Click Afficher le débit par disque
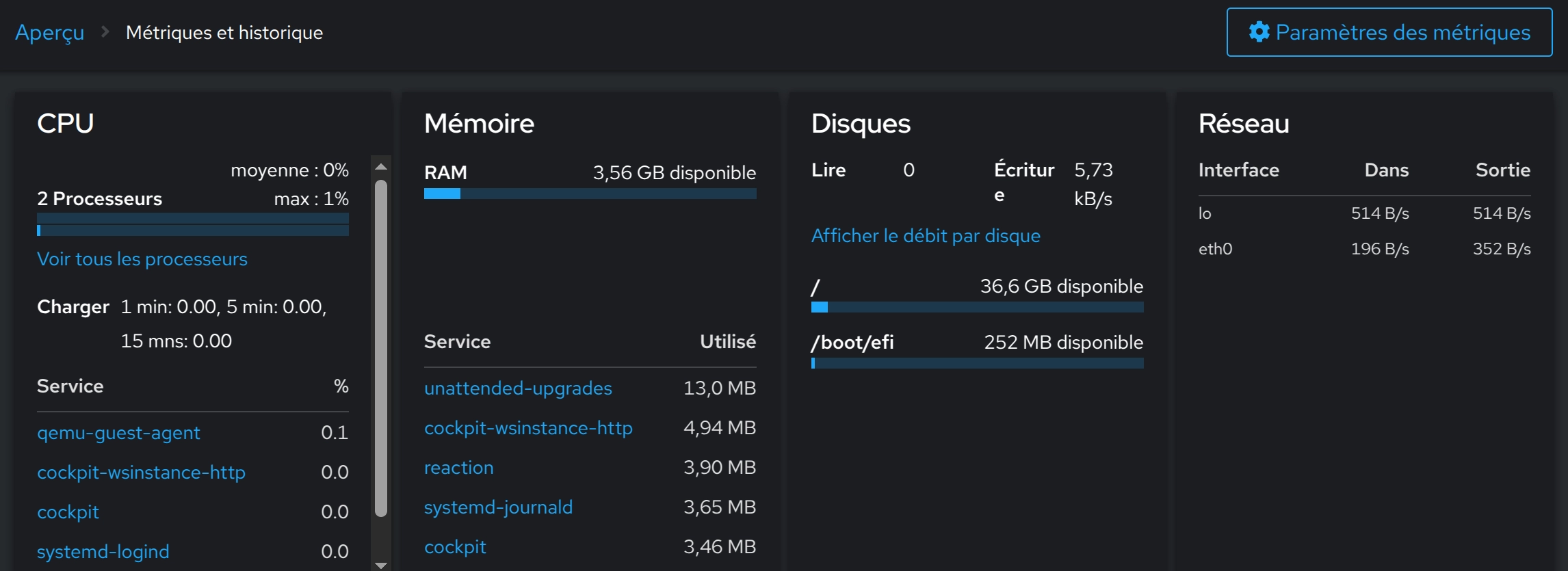1568x571 pixels. point(926,236)
